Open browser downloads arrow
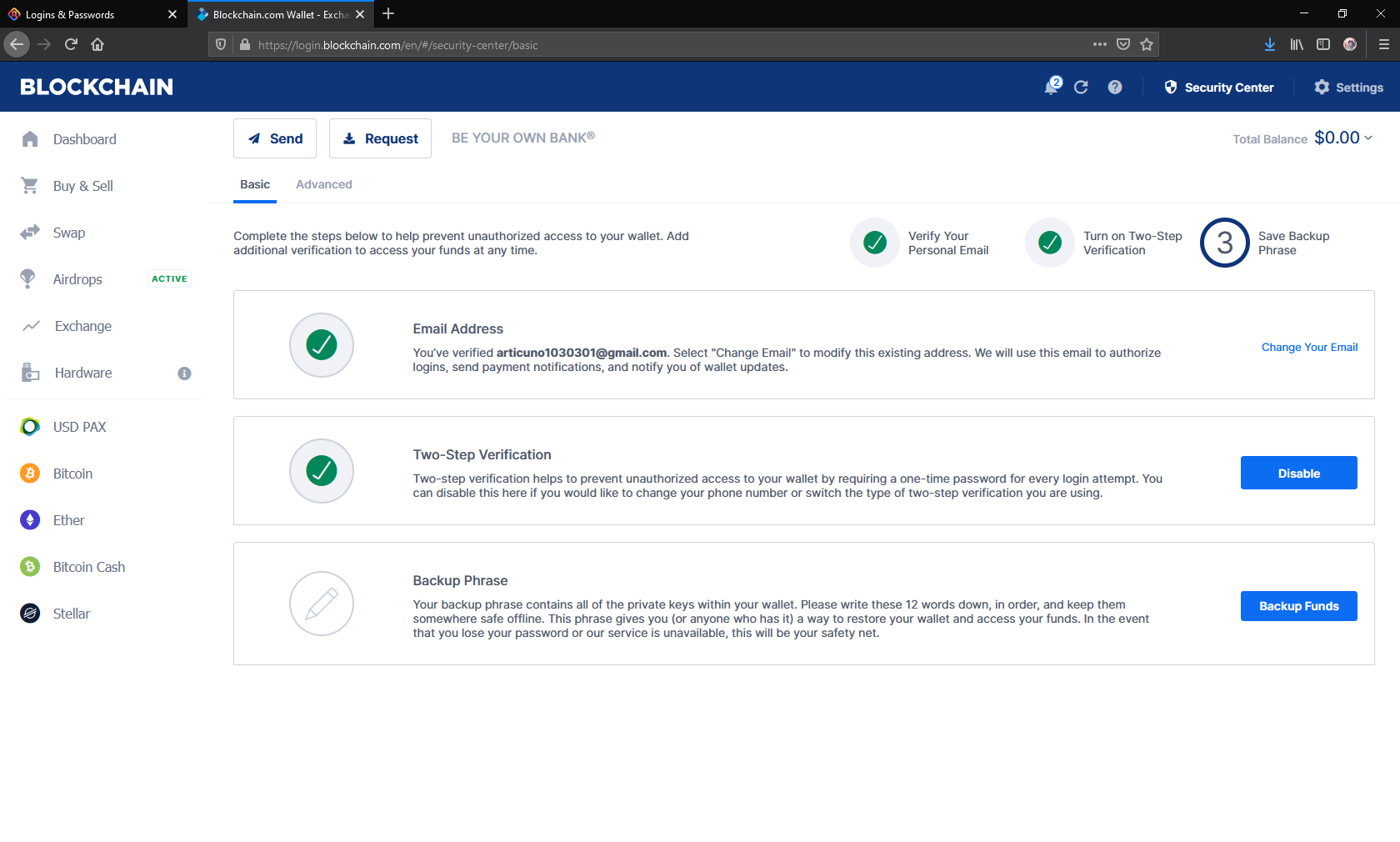The image size is (1400, 842). click(x=1270, y=44)
